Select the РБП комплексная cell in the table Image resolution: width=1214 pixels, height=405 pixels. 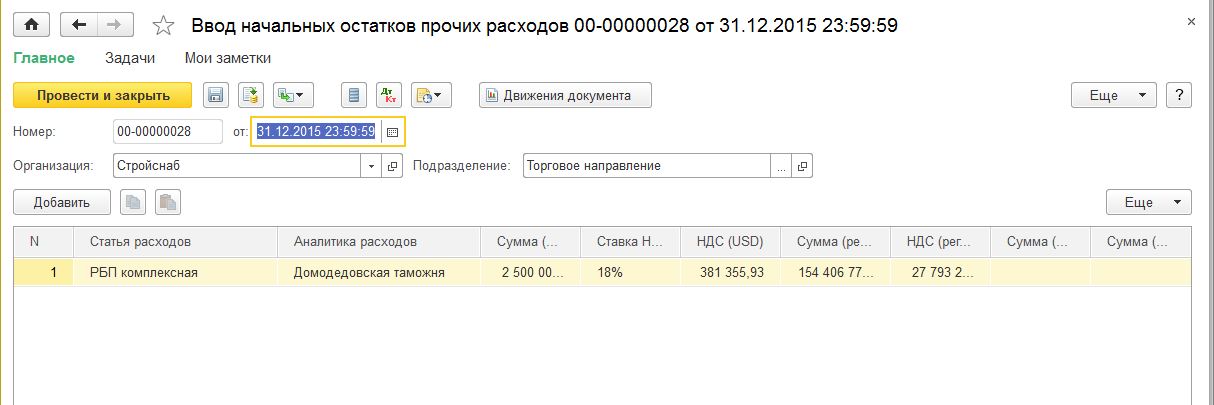tap(144, 272)
